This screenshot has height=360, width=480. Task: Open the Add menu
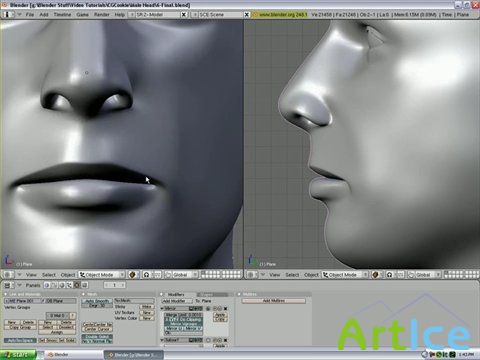44,15
